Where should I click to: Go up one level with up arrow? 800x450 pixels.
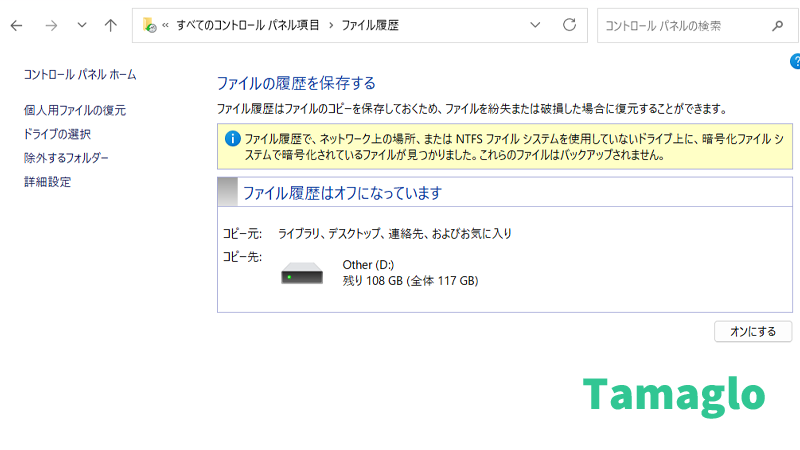click(111, 26)
